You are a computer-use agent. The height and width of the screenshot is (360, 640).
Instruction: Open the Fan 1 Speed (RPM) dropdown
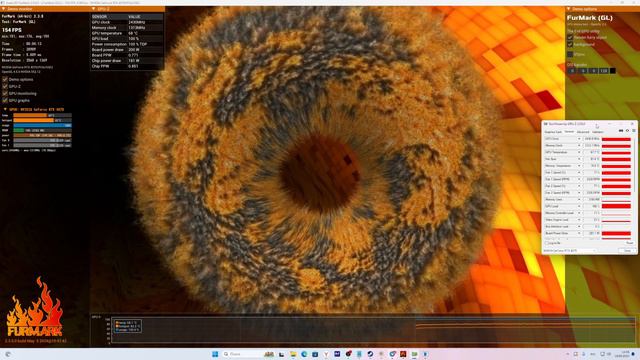click(579, 179)
